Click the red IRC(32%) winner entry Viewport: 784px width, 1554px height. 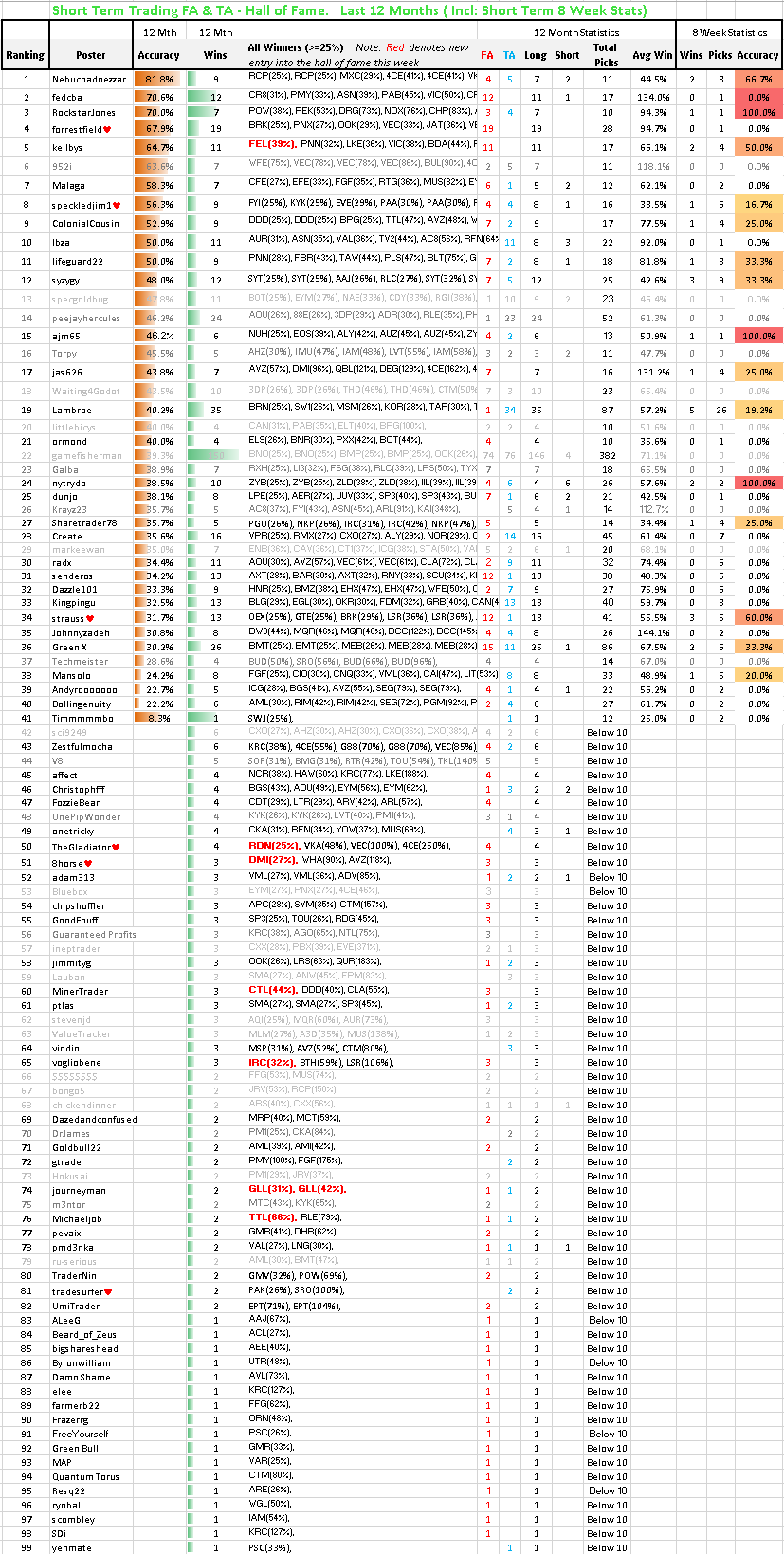click(x=272, y=1062)
